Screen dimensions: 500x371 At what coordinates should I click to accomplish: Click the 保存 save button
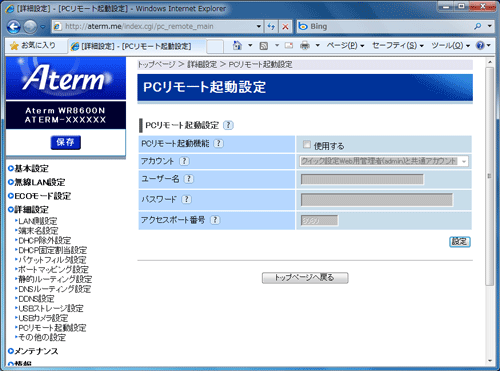pyautogui.click(x=66, y=142)
